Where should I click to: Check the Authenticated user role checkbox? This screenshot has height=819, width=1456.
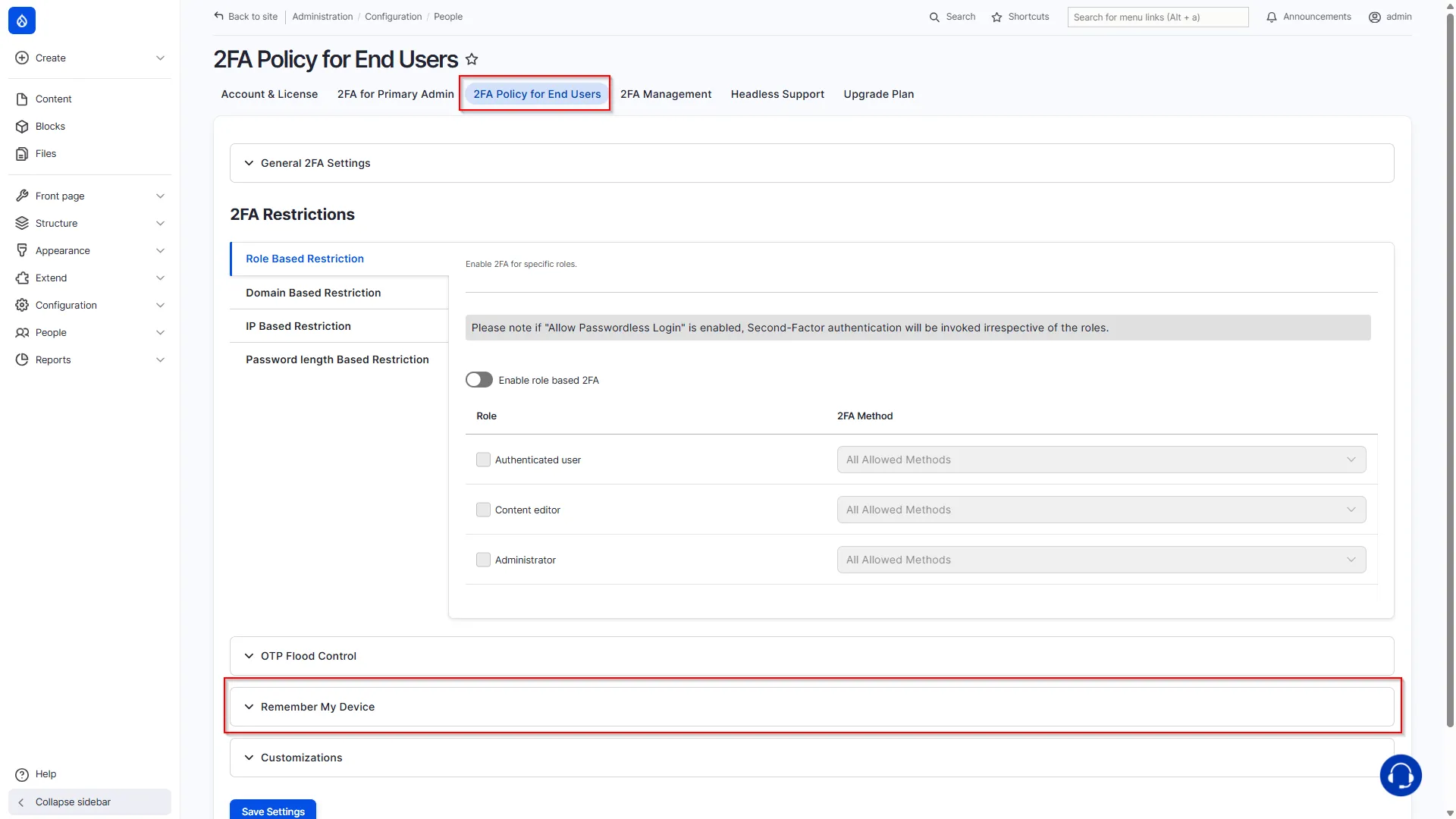coord(483,460)
